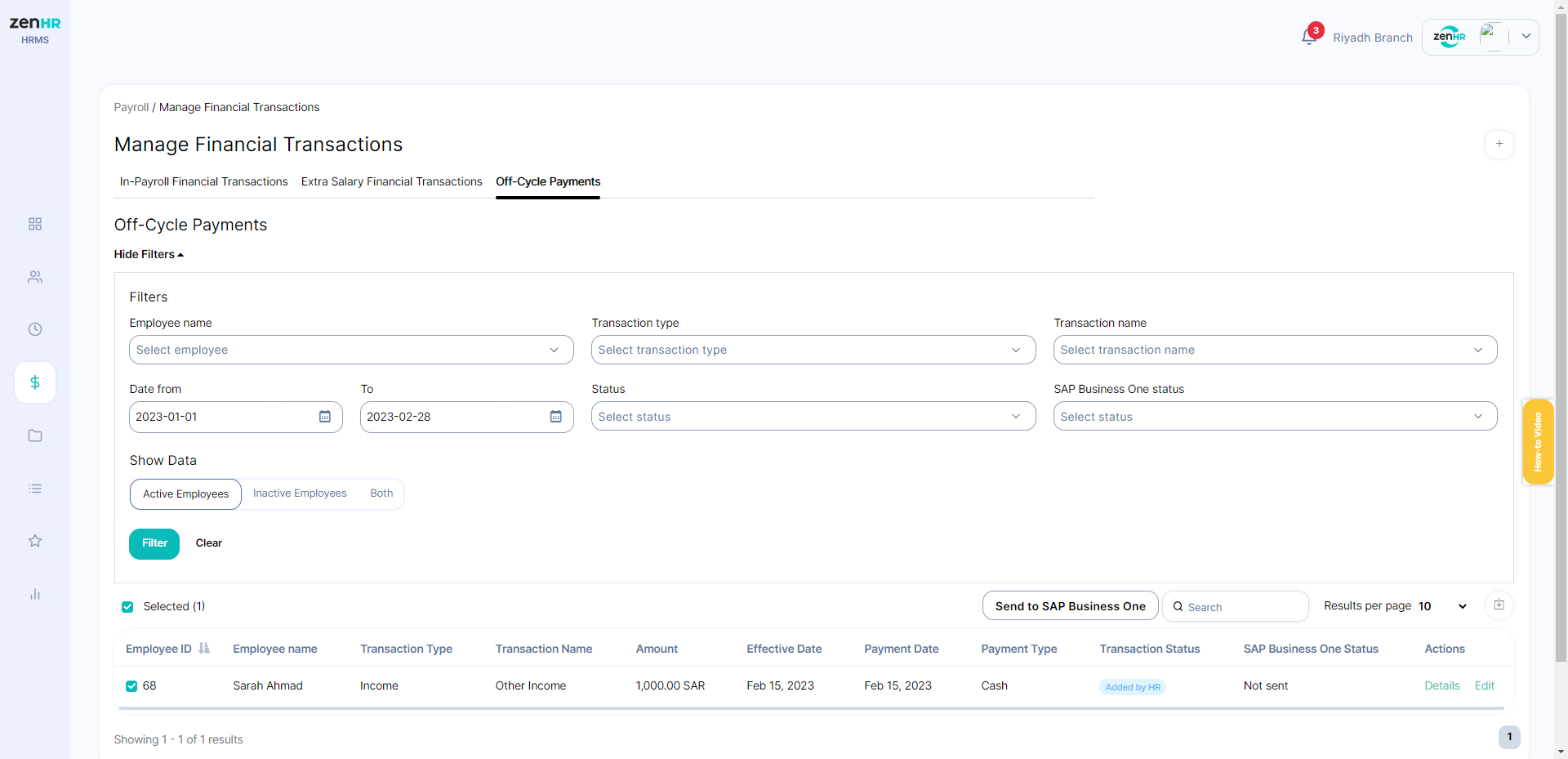This screenshot has width=1568, height=759.
Task: Click the Clear filters button
Action: [209, 543]
